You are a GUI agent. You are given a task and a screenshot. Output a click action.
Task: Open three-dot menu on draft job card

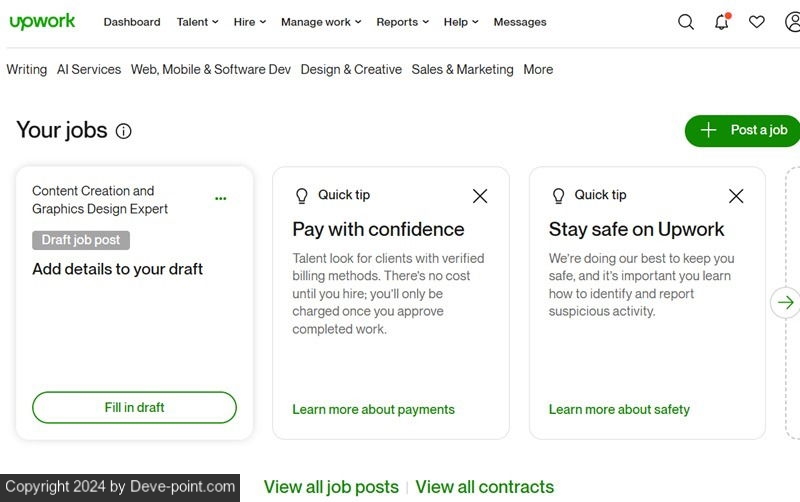pos(221,199)
